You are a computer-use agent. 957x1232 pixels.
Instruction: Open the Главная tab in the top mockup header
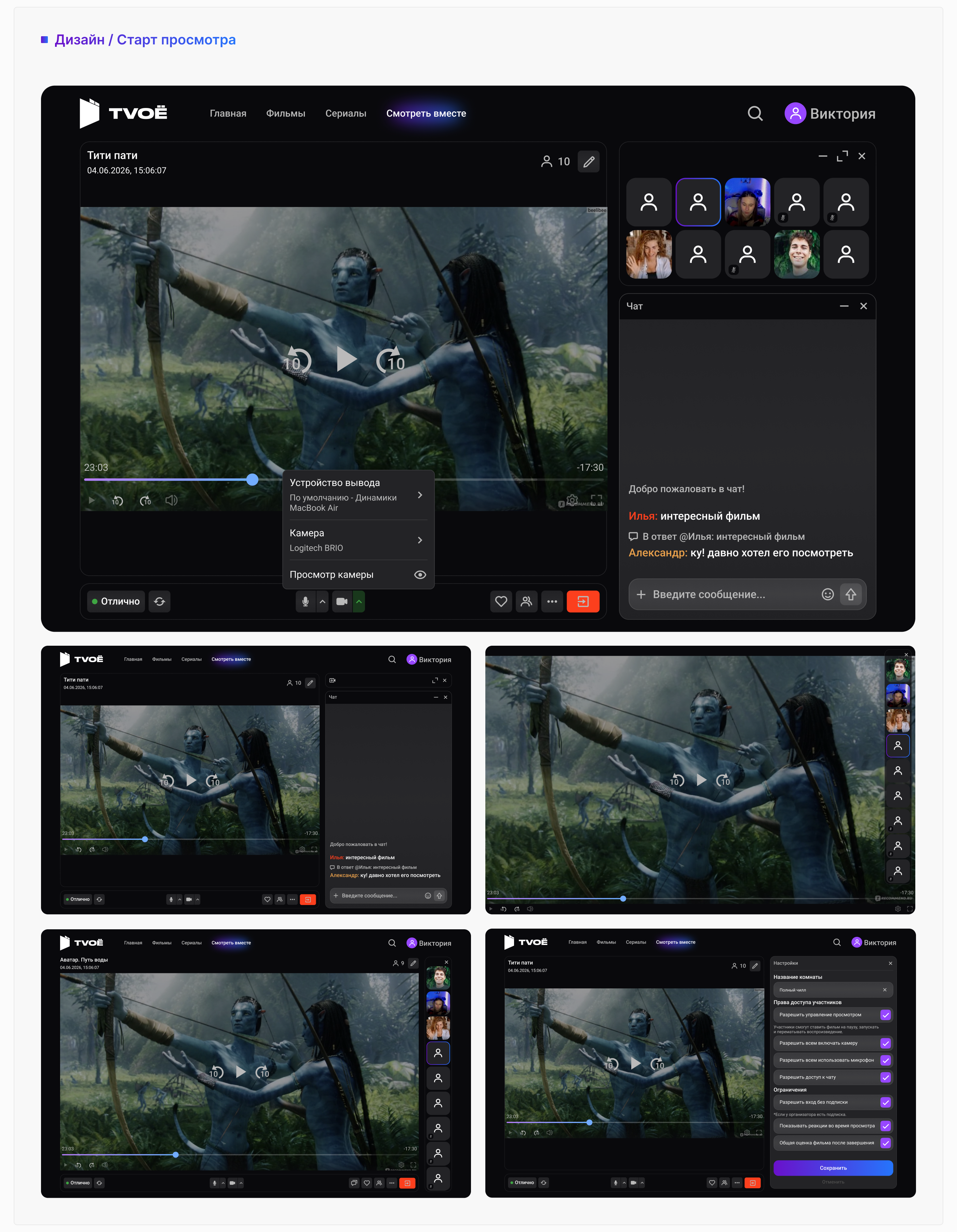tap(228, 113)
